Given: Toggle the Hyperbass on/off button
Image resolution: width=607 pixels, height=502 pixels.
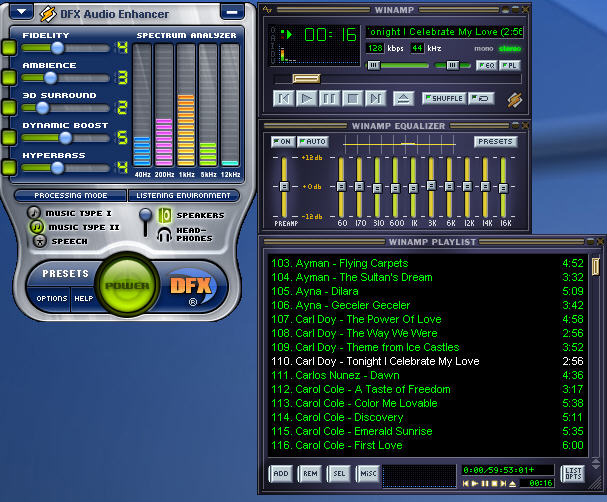Looking at the screenshot, I should 9,167.
